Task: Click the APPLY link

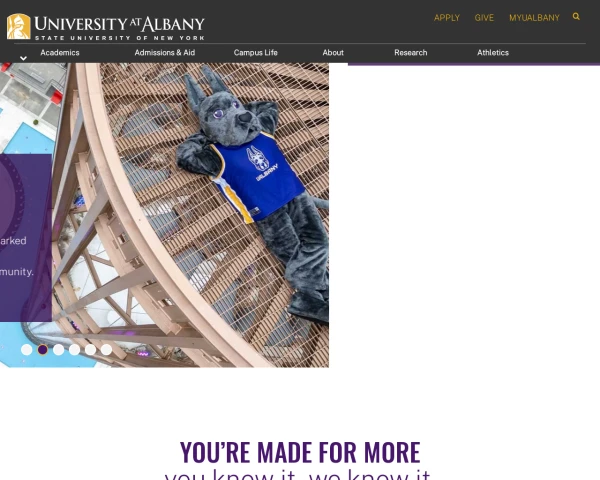Action: coord(447,18)
